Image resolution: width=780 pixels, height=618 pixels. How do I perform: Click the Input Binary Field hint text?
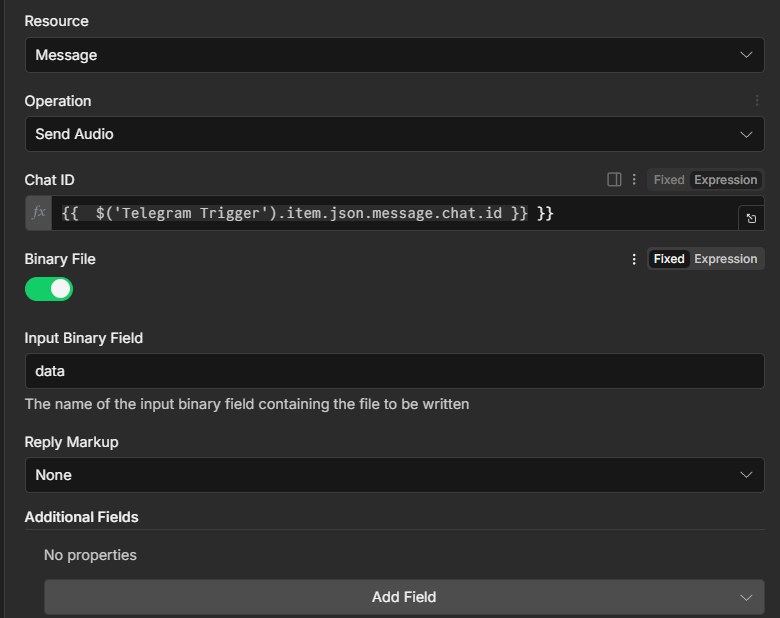(246, 404)
